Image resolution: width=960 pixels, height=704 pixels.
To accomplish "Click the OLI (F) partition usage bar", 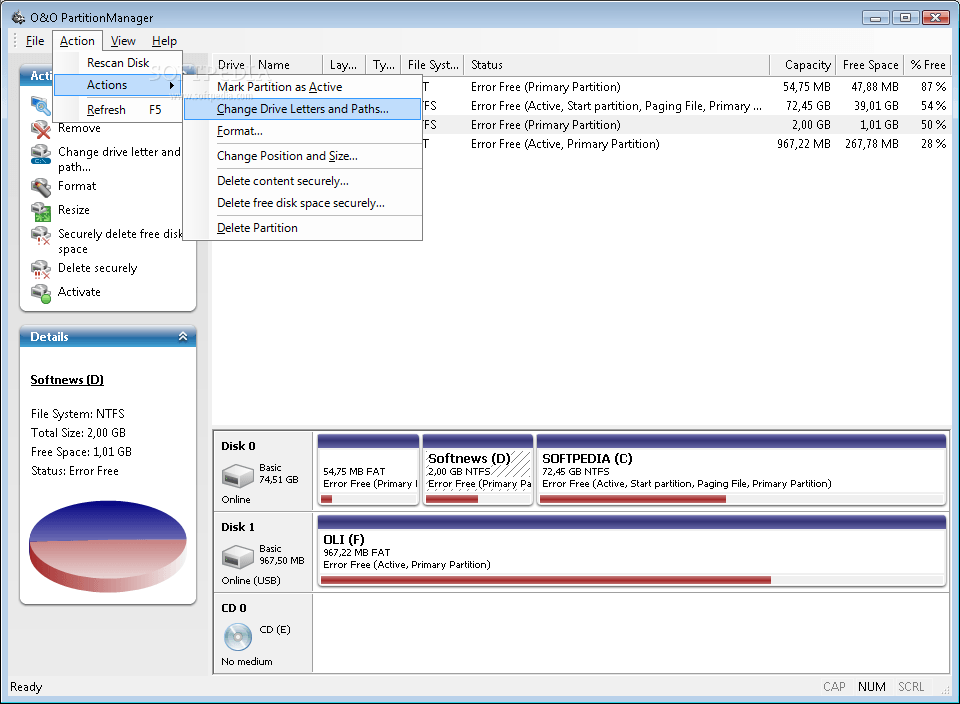I will coord(545,580).
